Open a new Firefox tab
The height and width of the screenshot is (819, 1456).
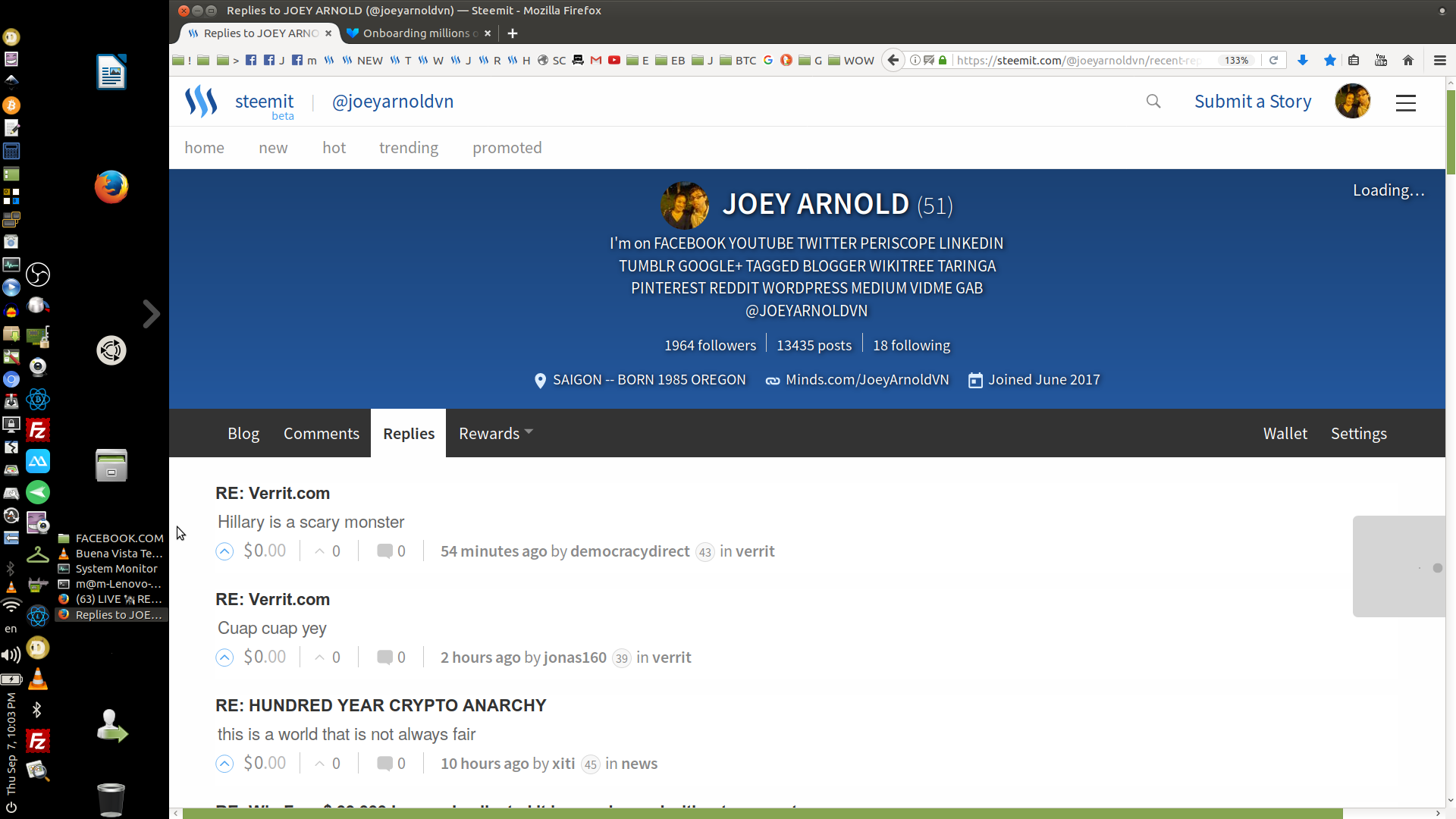coord(513,33)
